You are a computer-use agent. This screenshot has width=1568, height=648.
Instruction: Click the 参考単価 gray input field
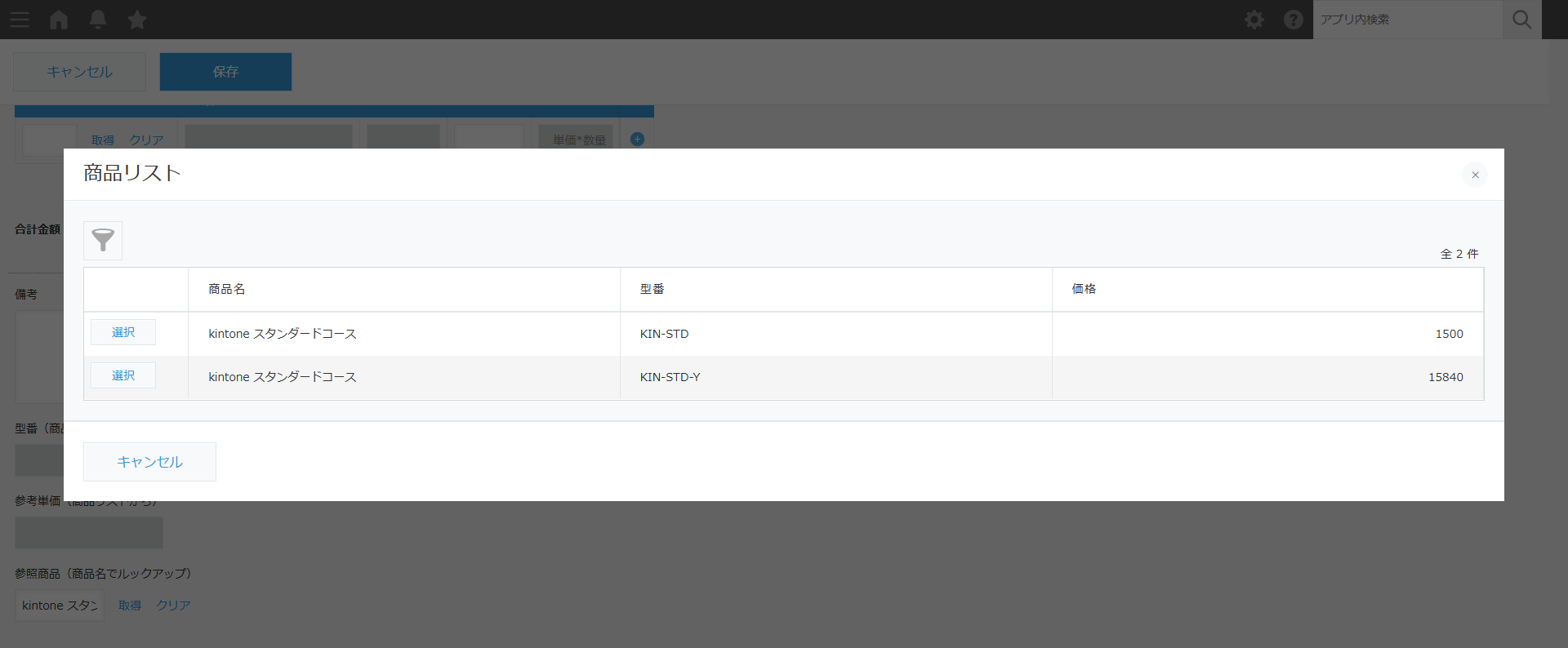point(89,533)
